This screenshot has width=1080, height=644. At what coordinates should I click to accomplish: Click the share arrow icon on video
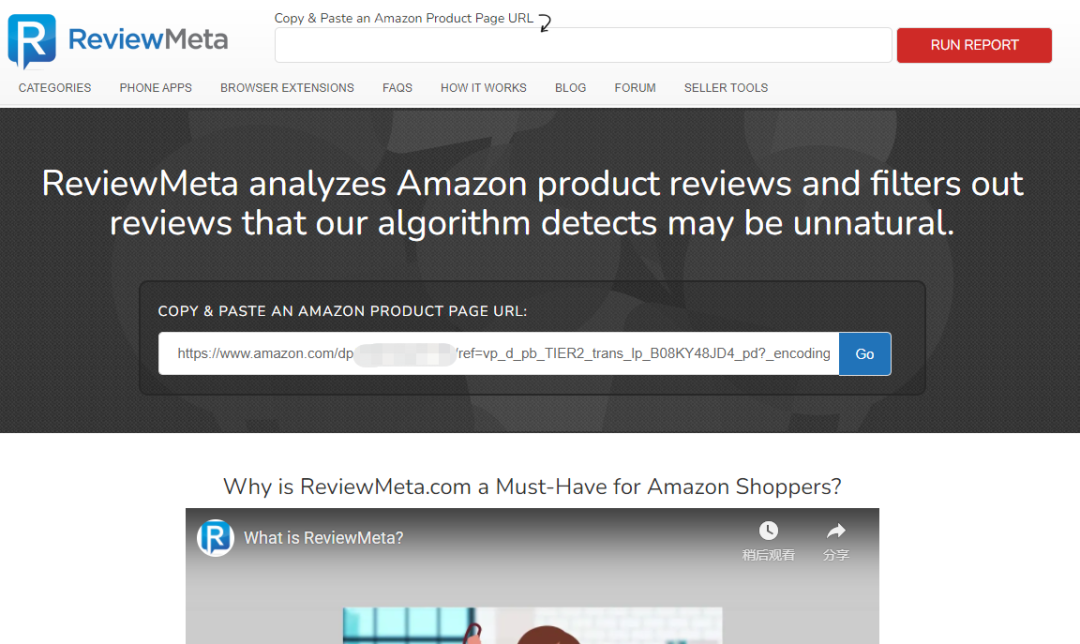835,530
